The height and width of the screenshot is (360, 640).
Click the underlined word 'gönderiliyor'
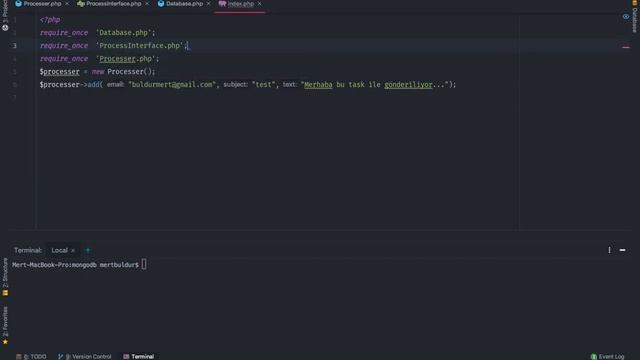click(408, 84)
